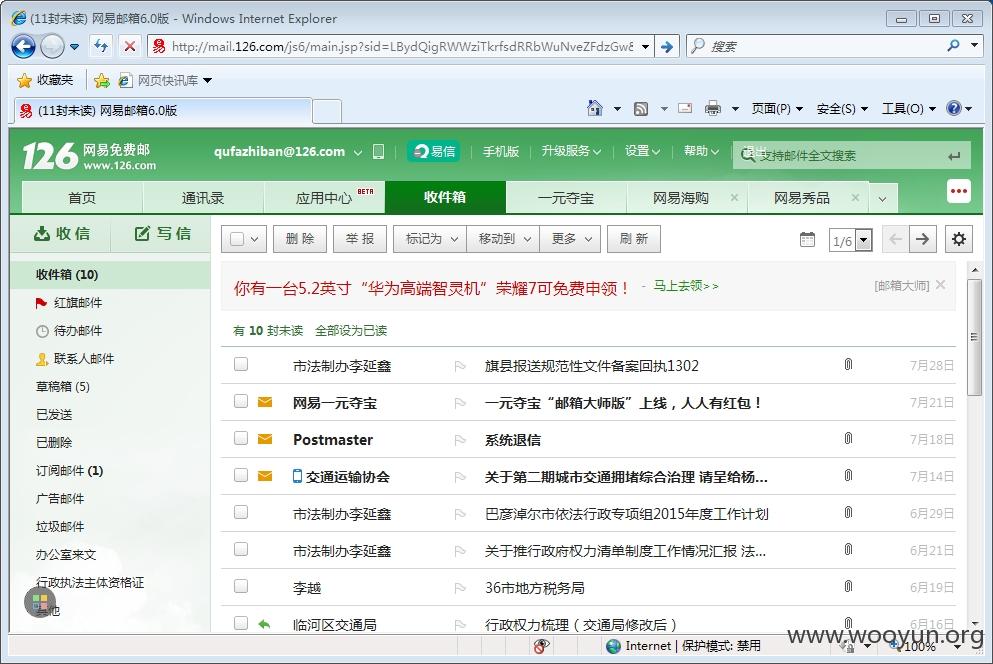993x664 pixels.
Task: Click the 举报 button
Action: (x=360, y=239)
